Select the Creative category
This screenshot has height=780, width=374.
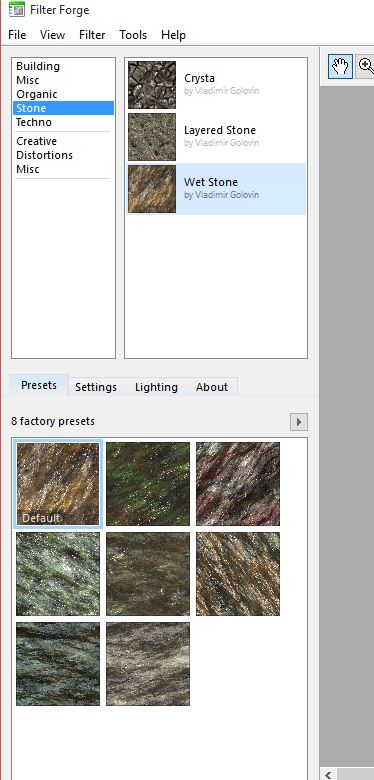[x=63, y=141]
